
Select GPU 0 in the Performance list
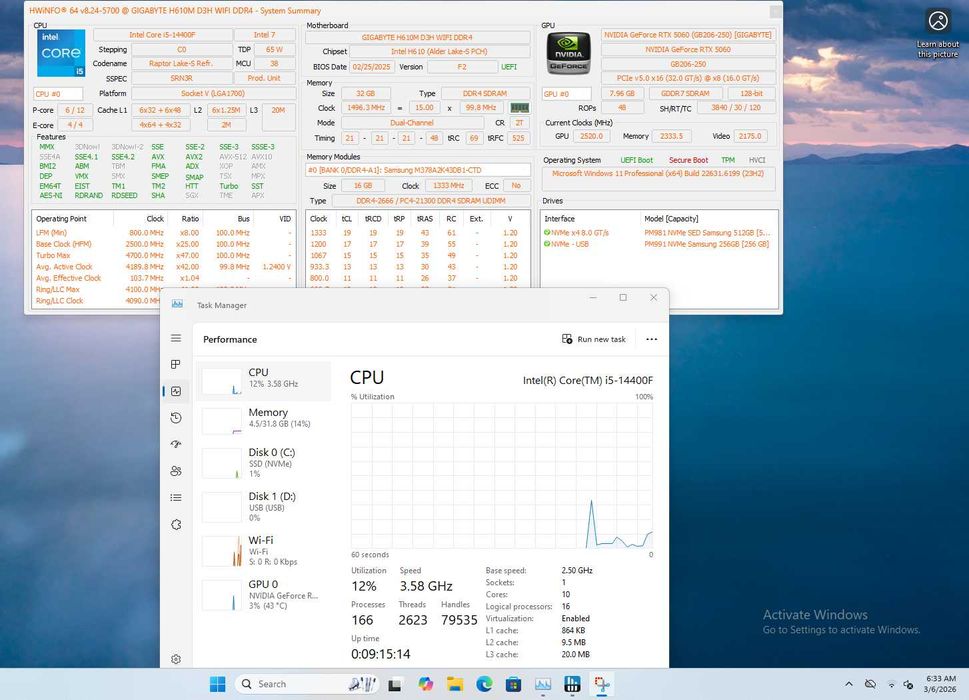[264, 594]
